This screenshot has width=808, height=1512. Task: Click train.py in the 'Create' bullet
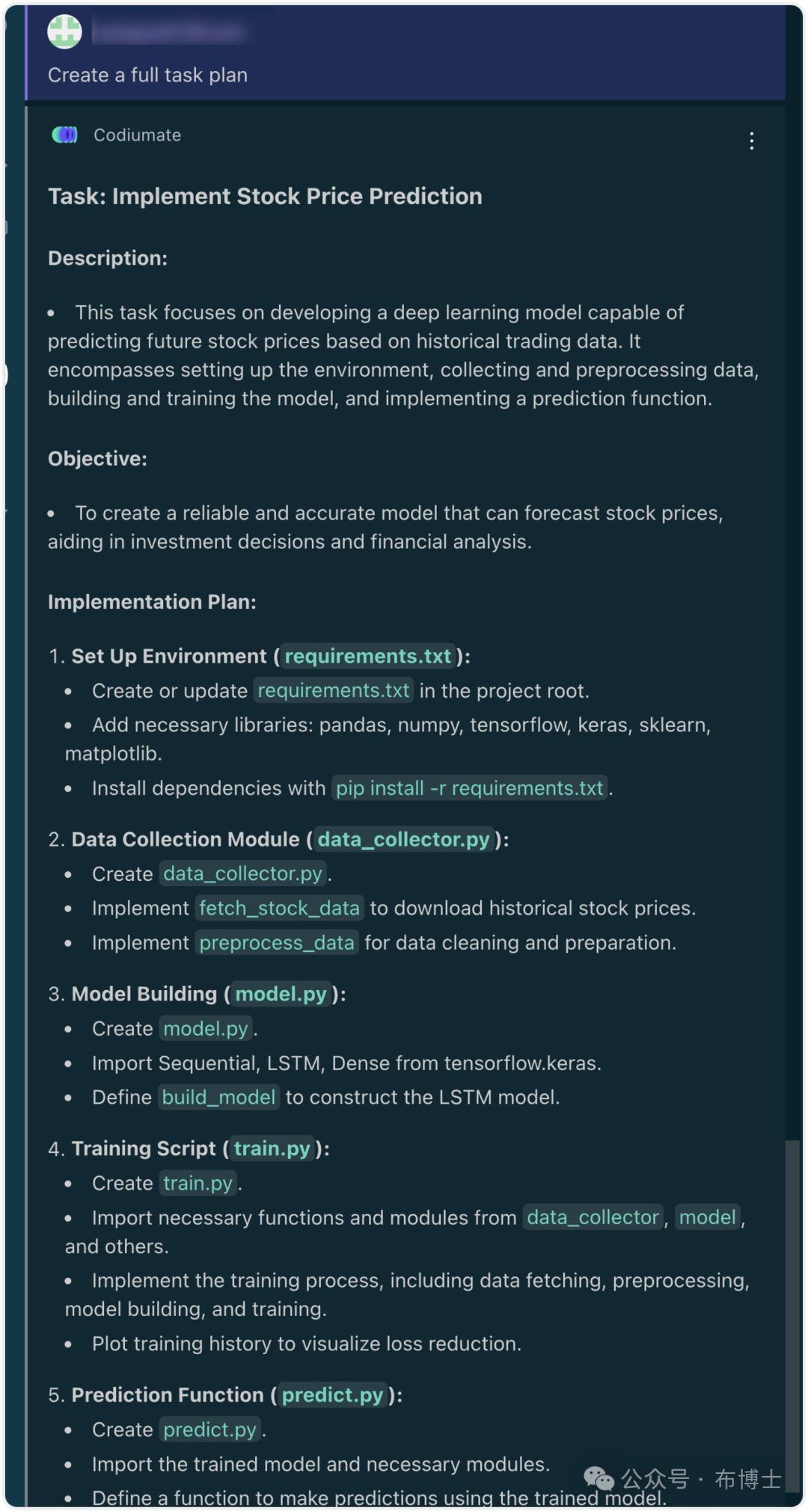198,1183
